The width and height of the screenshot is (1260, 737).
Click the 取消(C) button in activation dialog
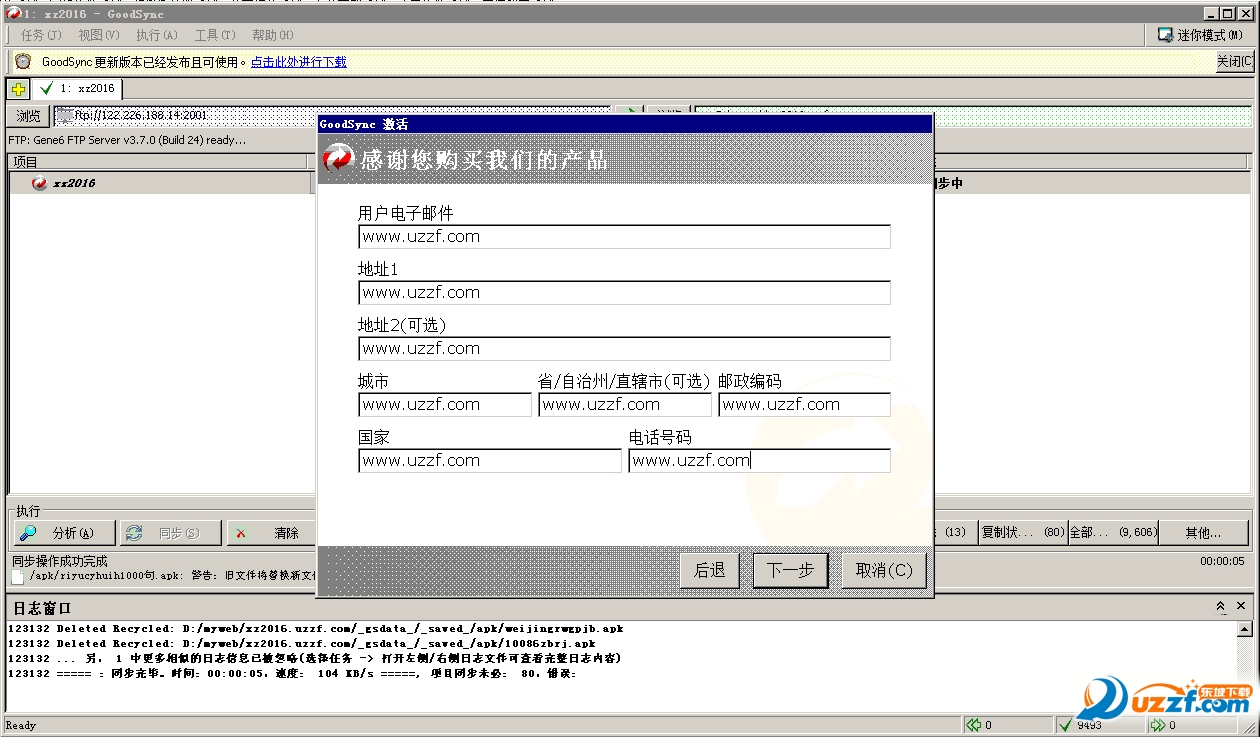884,571
